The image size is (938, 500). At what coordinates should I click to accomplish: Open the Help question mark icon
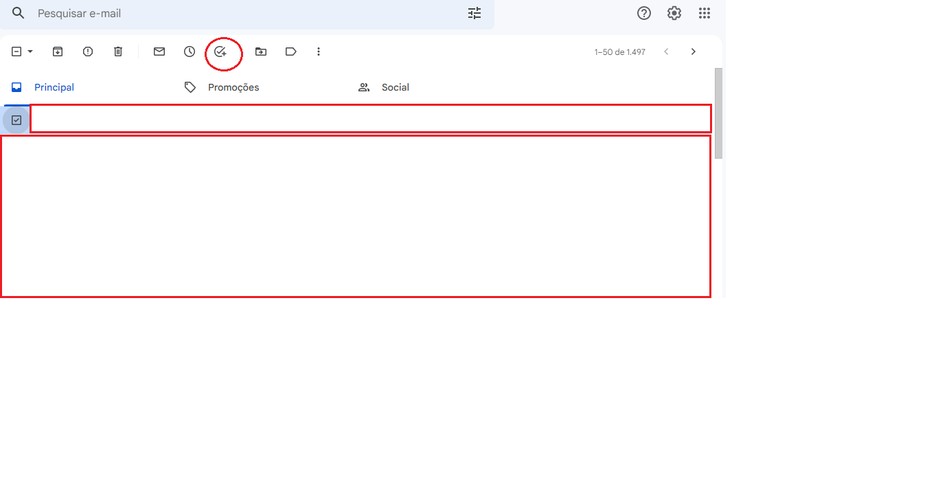pos(644,13)
